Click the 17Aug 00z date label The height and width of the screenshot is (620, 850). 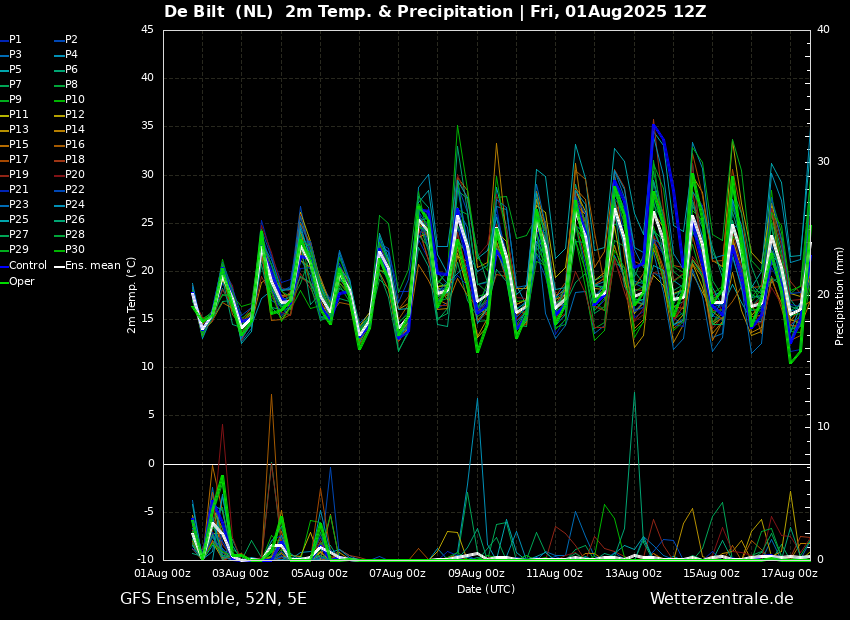pos(790,573)
